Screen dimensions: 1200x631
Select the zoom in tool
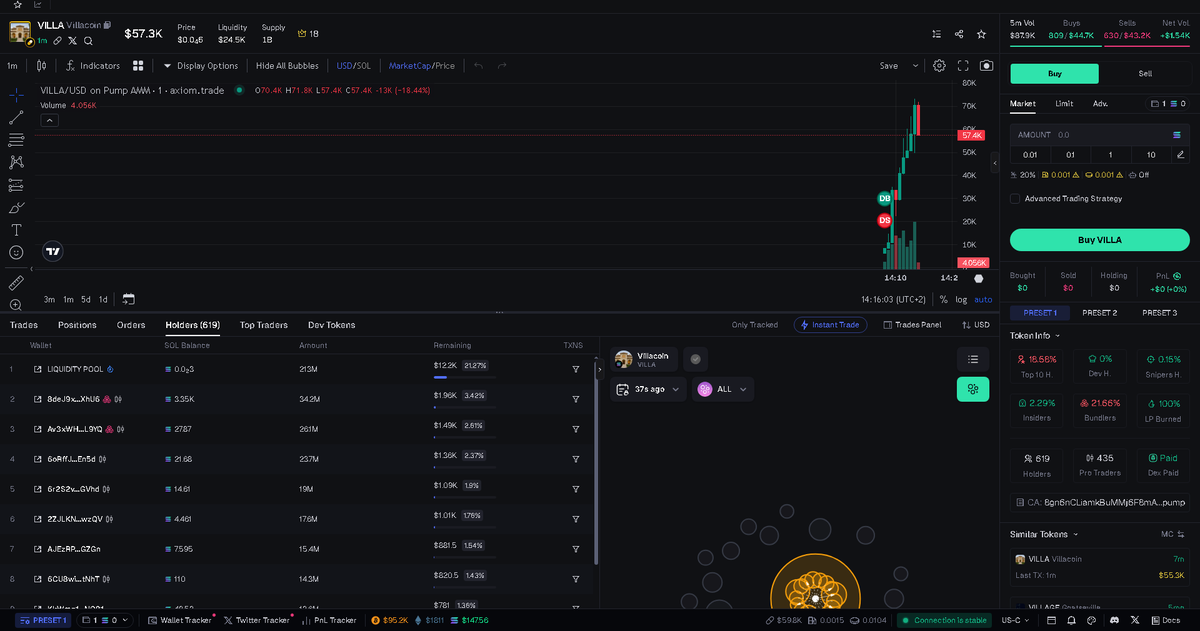(16, 305)
